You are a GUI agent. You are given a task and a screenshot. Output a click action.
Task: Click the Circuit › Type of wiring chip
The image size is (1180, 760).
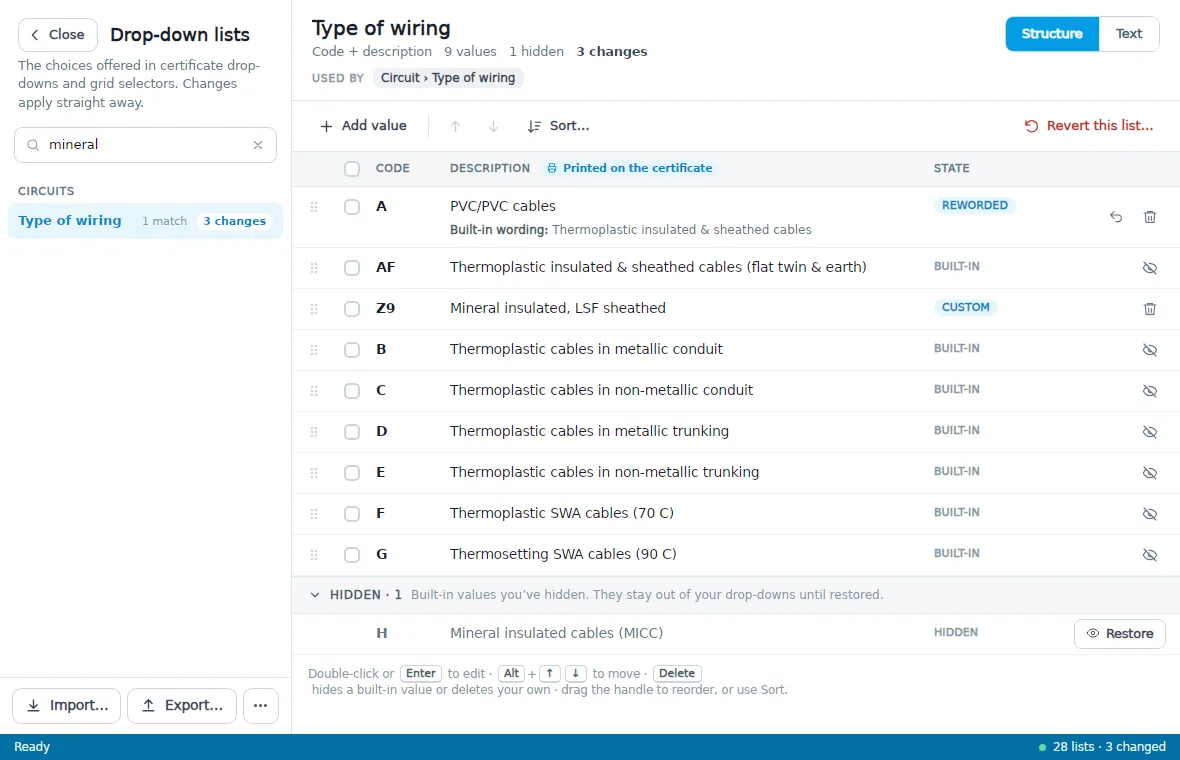click(x=448, y=78)
